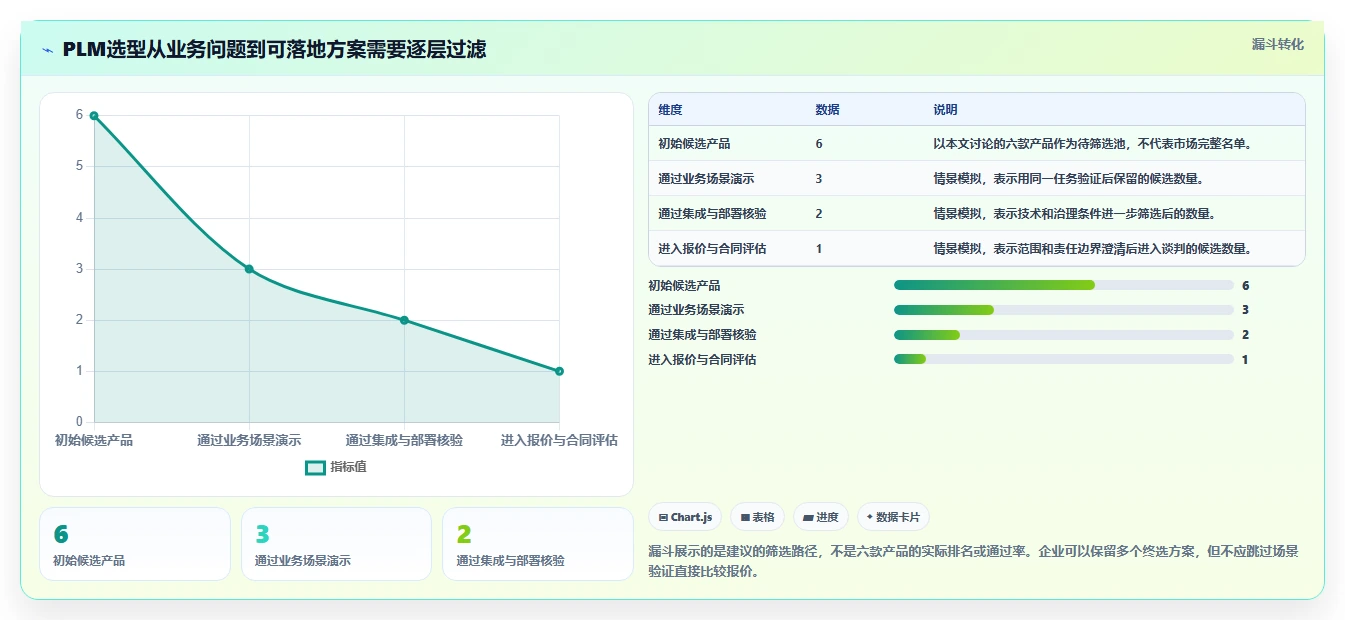The width and height of the screenshot is (1345, 620).
Task: Click the progress bar for 通过集成与部署核验
Action: tap(1063, 335)
